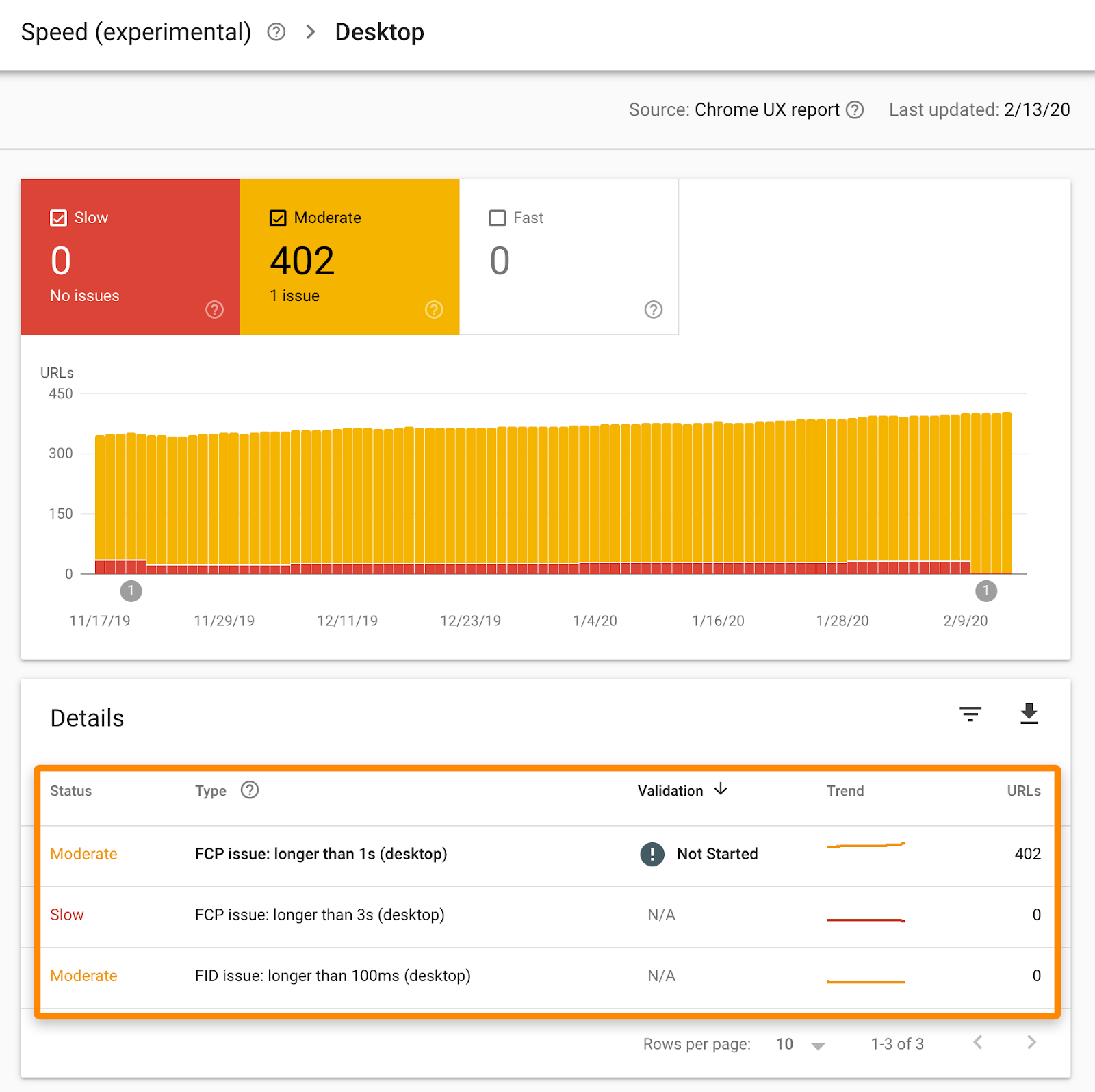Uncheck the Slow category checkbox
The image size is (1095, 1092).
(59, 218)
